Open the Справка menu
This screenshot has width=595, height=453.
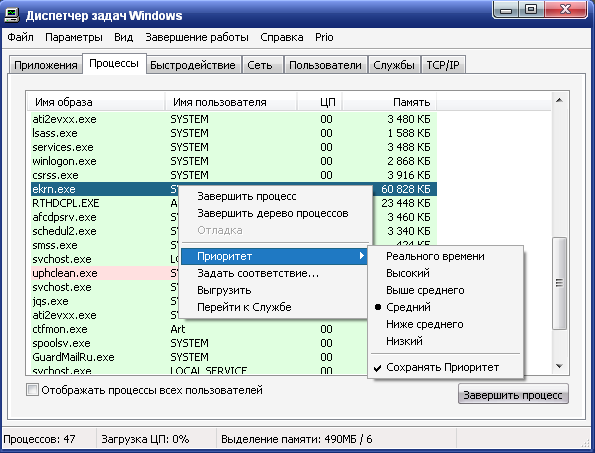[x=282, y=37]
